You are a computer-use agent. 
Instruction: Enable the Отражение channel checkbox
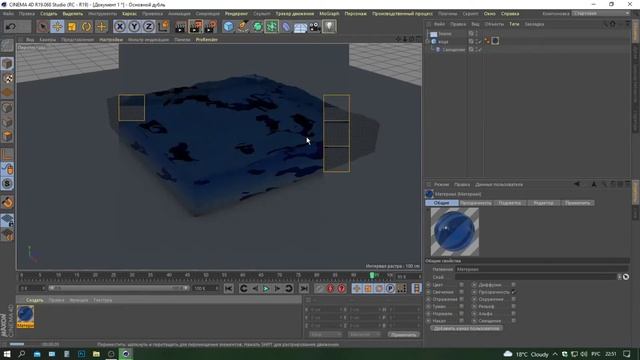[x=462, y=299]
